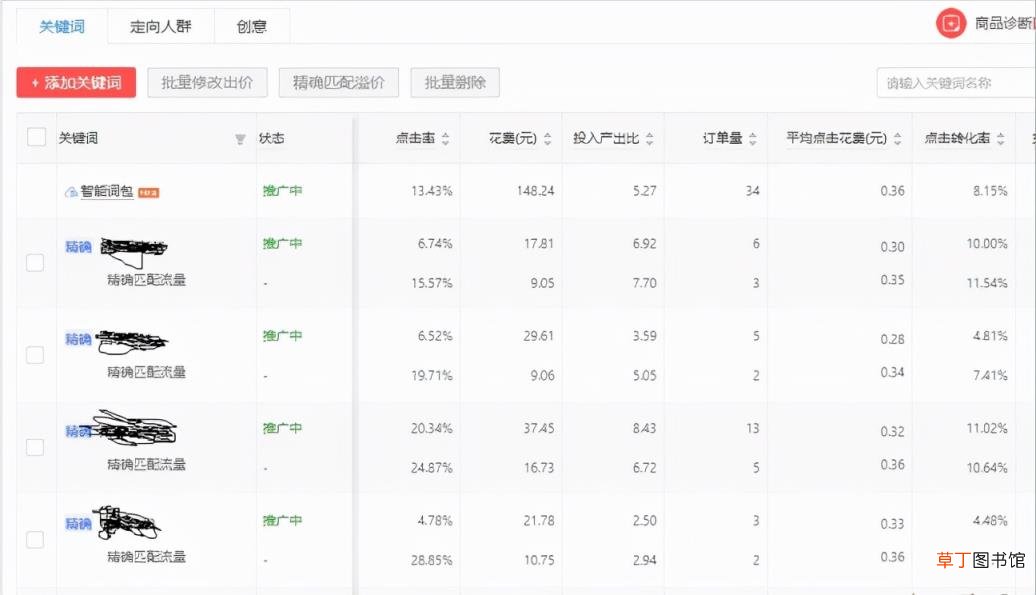Click 精确匹配流量 under the 20.34% row
Viewport: 1036px width, 595px height.
[x=147, y=465]
